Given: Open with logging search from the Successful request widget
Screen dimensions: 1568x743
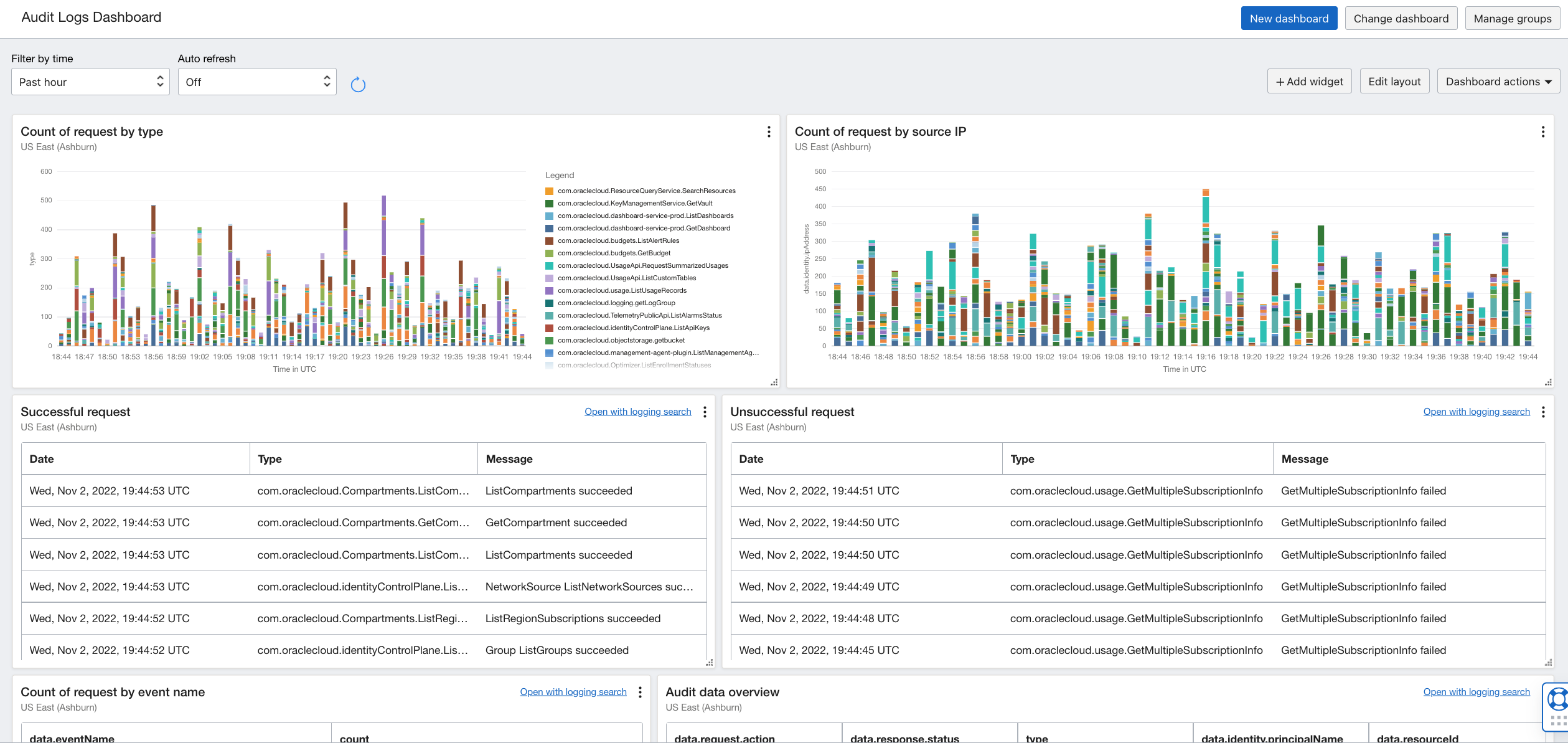Looking at the screenshot, I should click(637, 412).
